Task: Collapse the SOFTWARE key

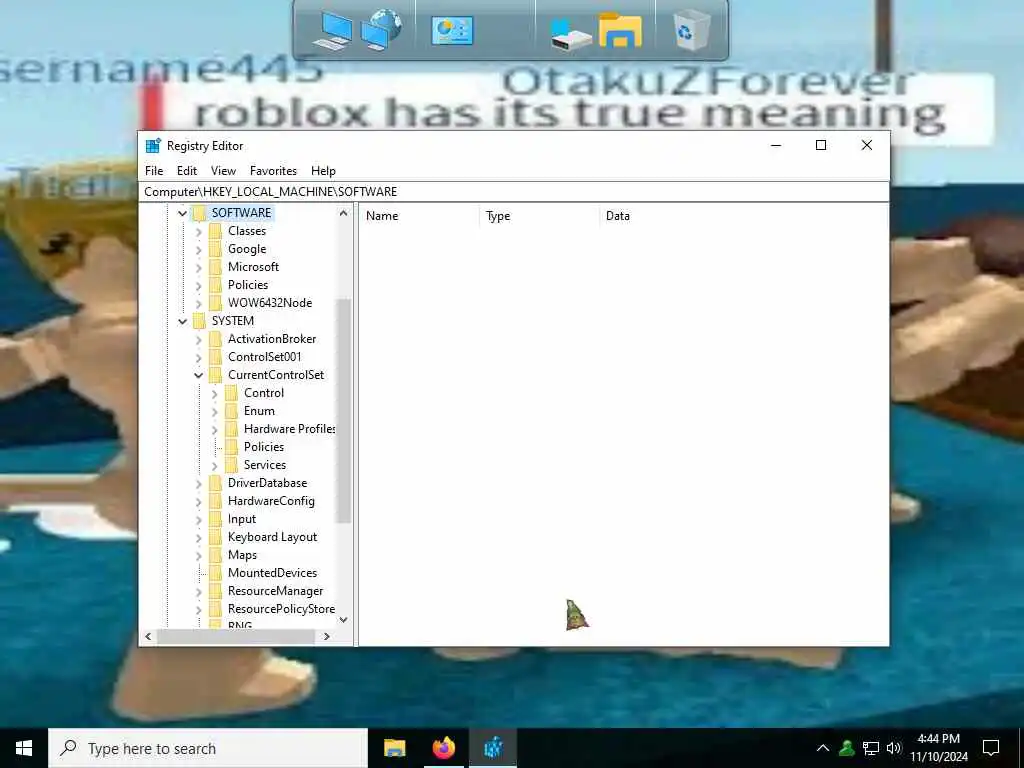Action: pyautogui.click(x=182, y=213)
